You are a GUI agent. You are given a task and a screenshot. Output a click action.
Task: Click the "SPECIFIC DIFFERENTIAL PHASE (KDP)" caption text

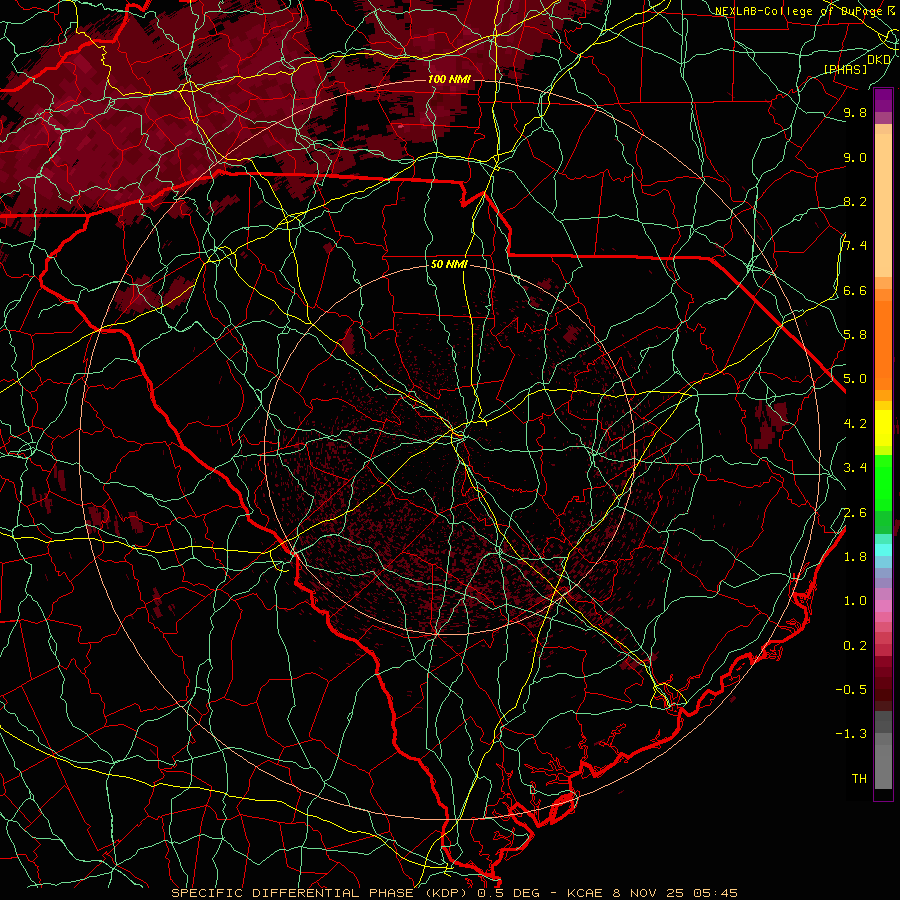point(319,893)
